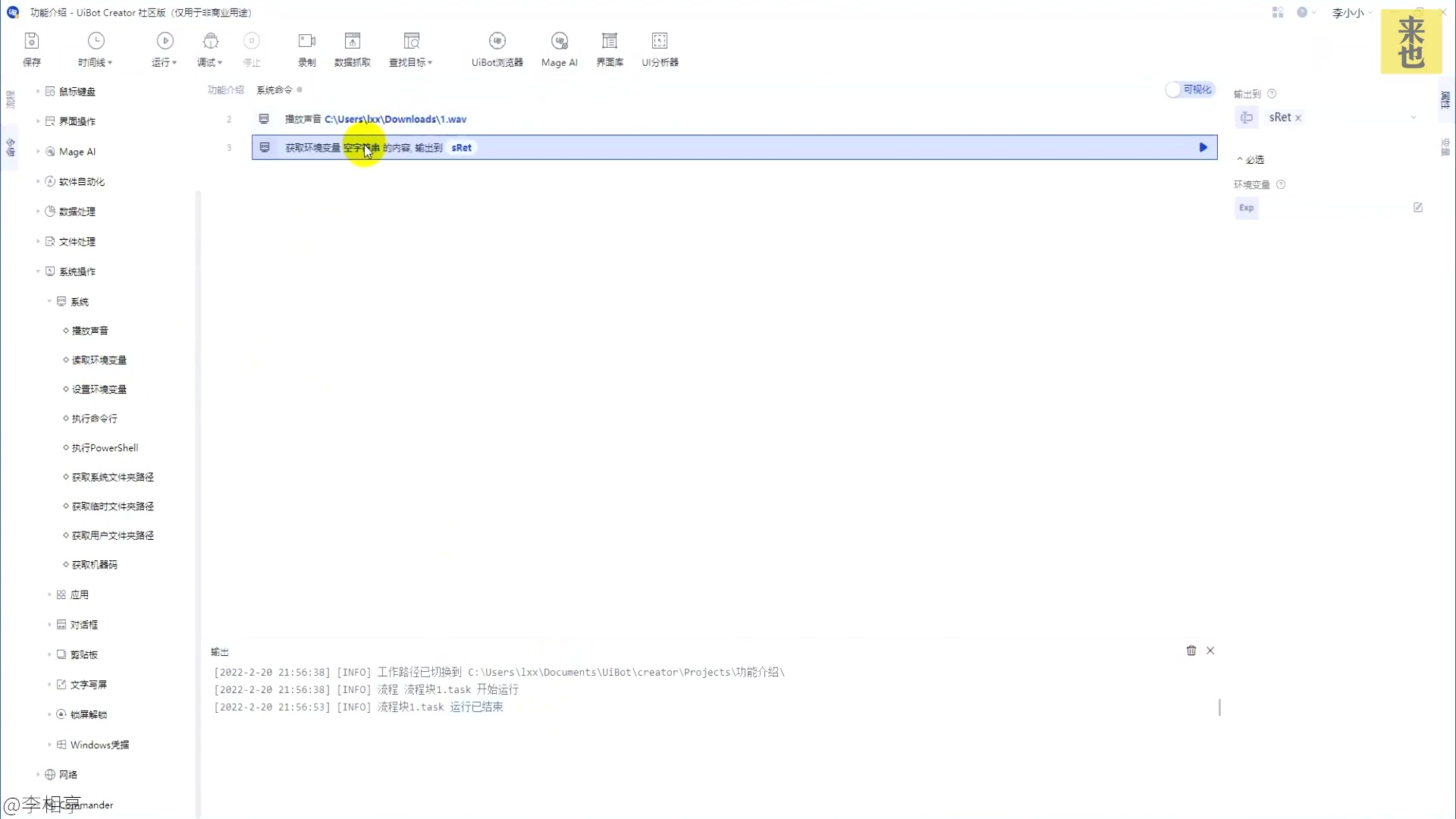Click the 运行已结束 log message
This screenshot has height=819, width=1456.
point(476,707)
